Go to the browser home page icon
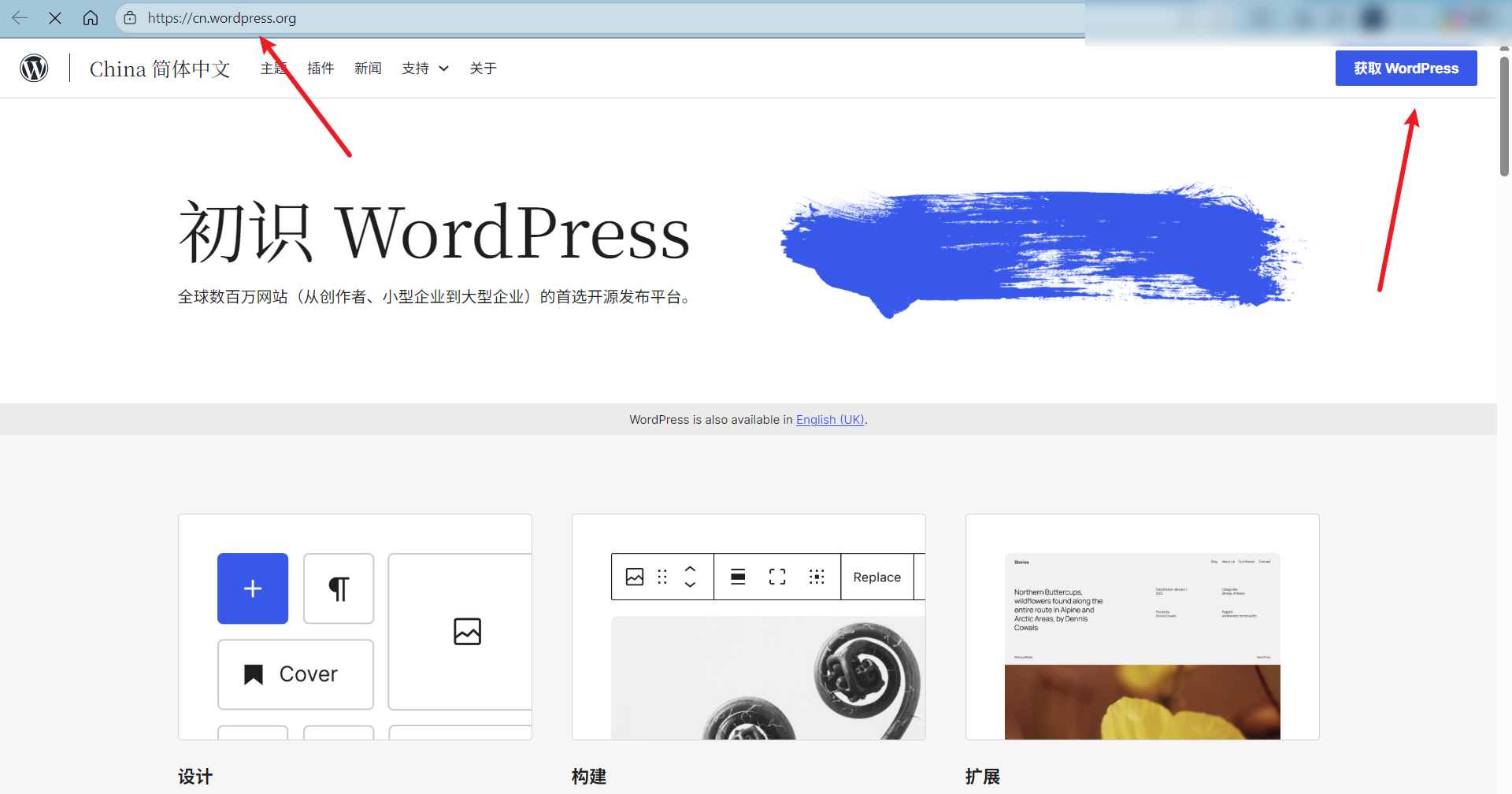1512x794 pixels. coord(91,17)
